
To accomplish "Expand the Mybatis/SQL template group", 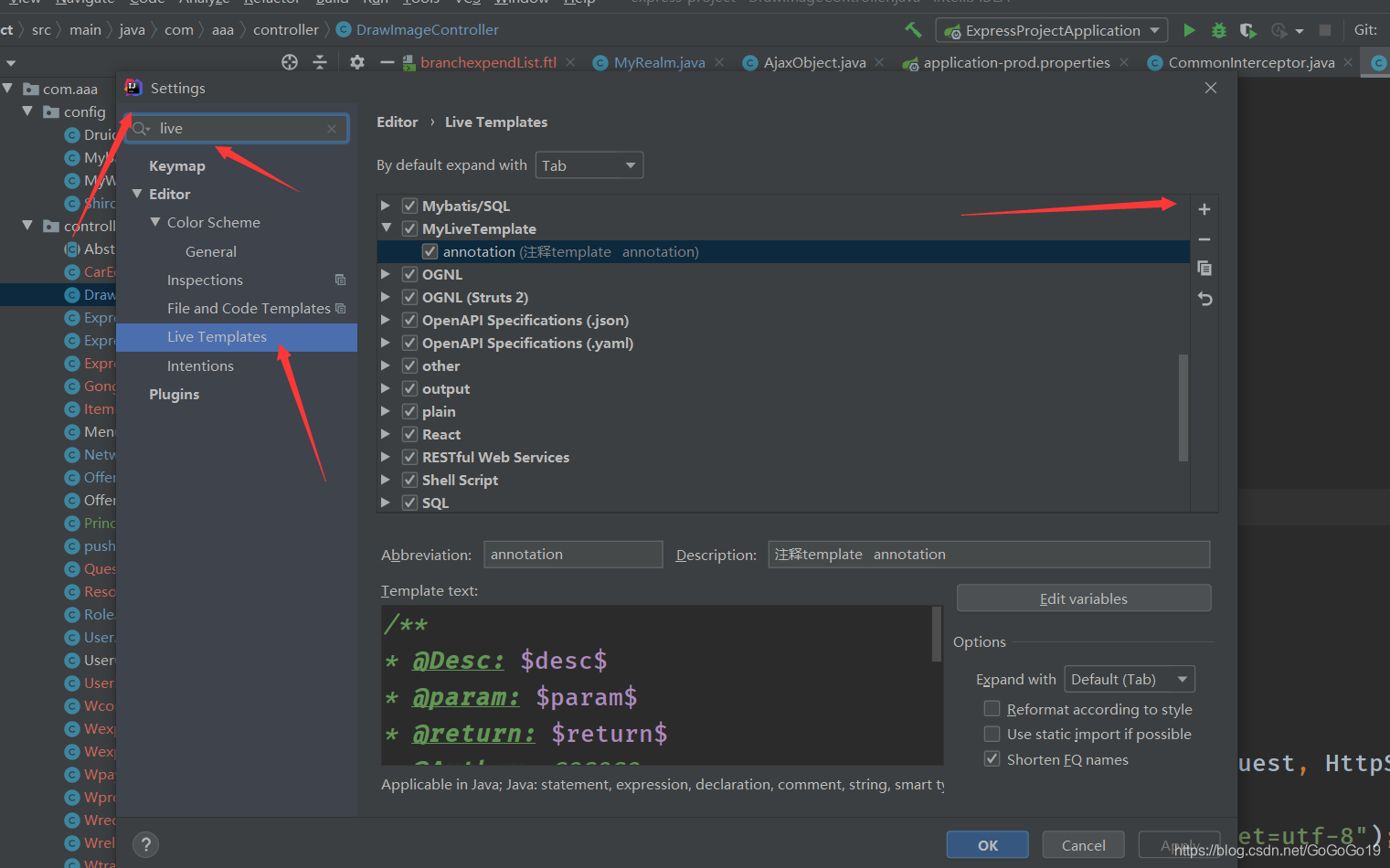I will [386, 206].
